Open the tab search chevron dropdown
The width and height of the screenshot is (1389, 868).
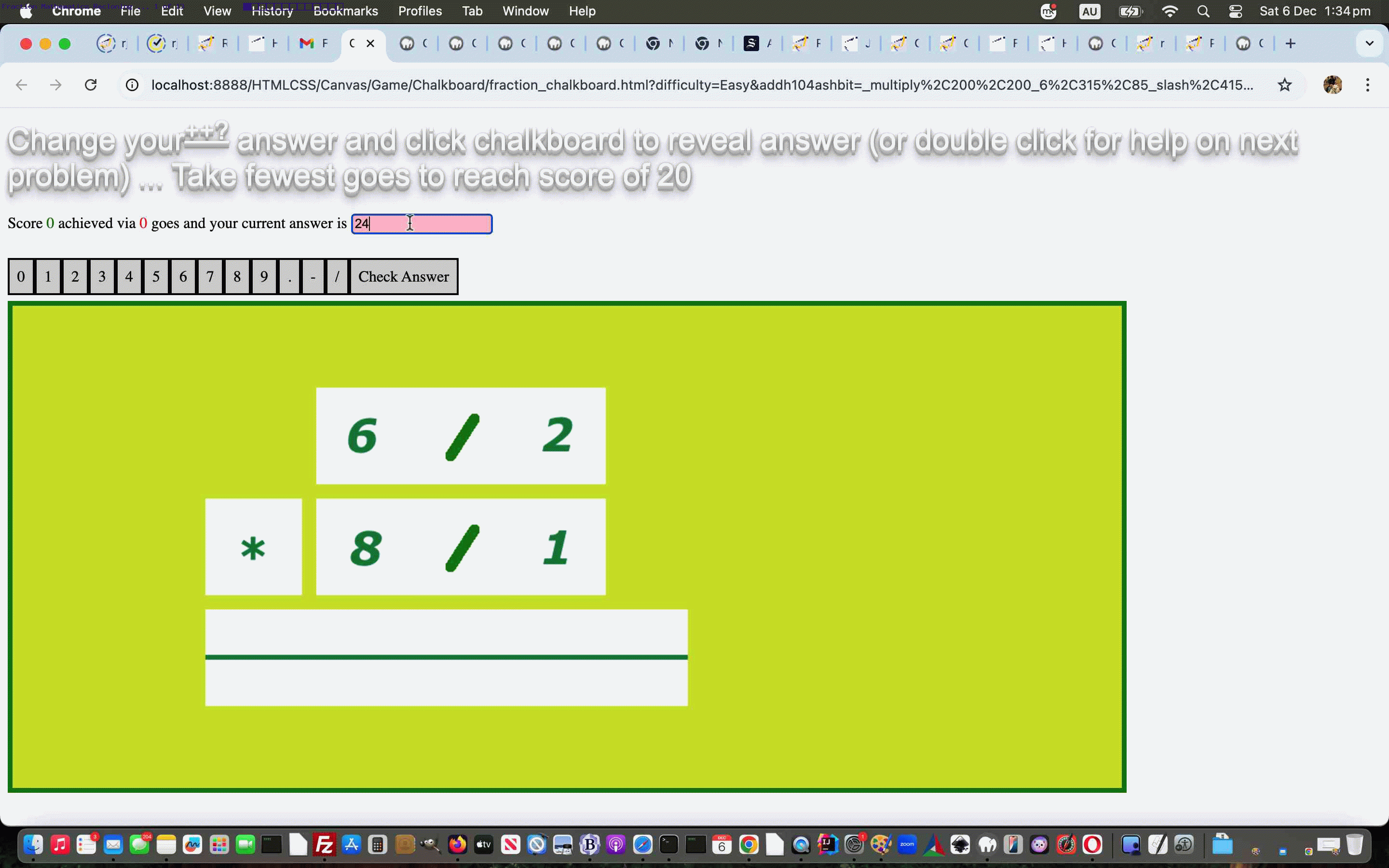(1370, 43)
